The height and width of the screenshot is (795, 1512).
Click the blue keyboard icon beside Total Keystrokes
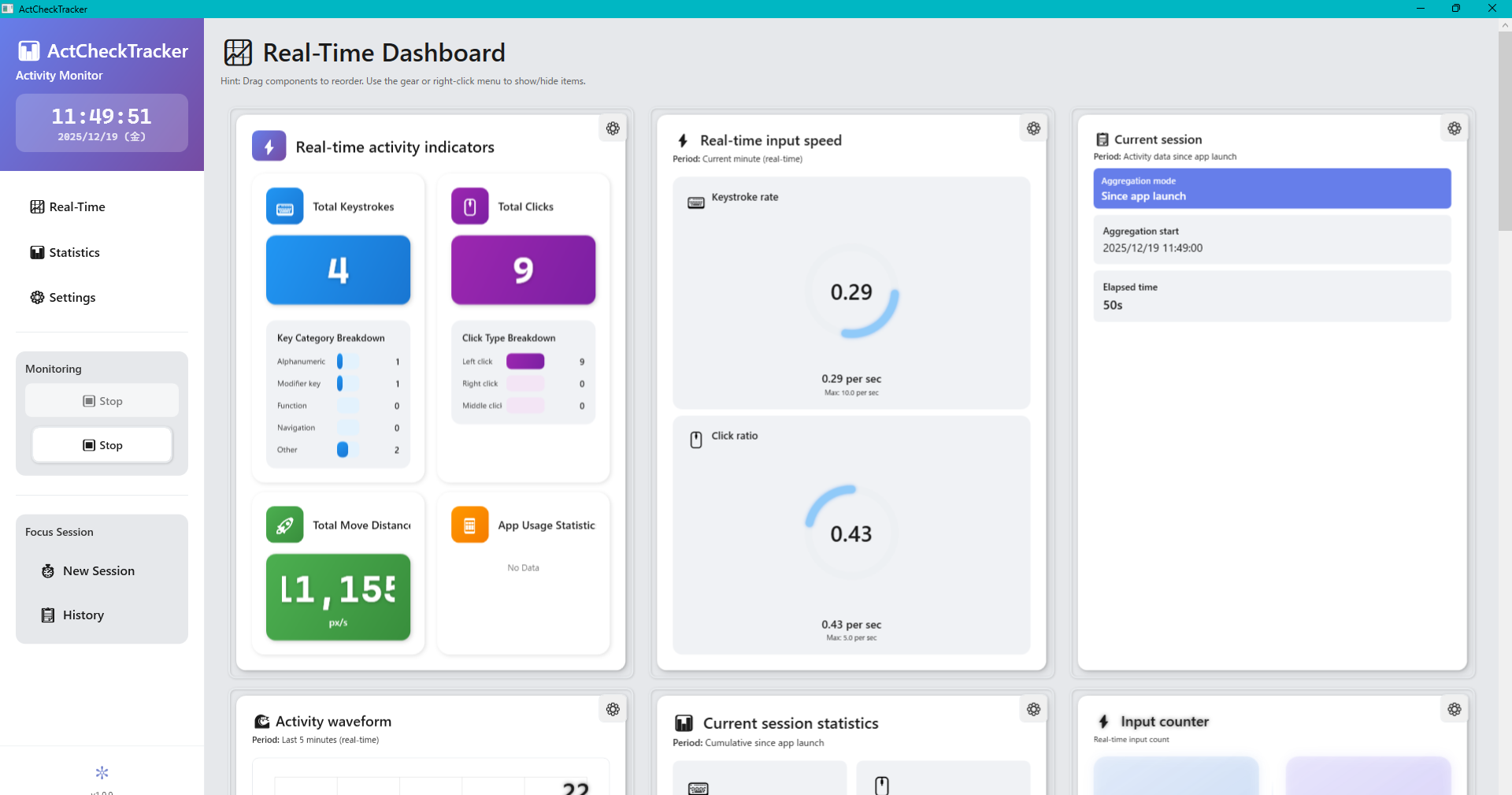(x=284, y=206)
